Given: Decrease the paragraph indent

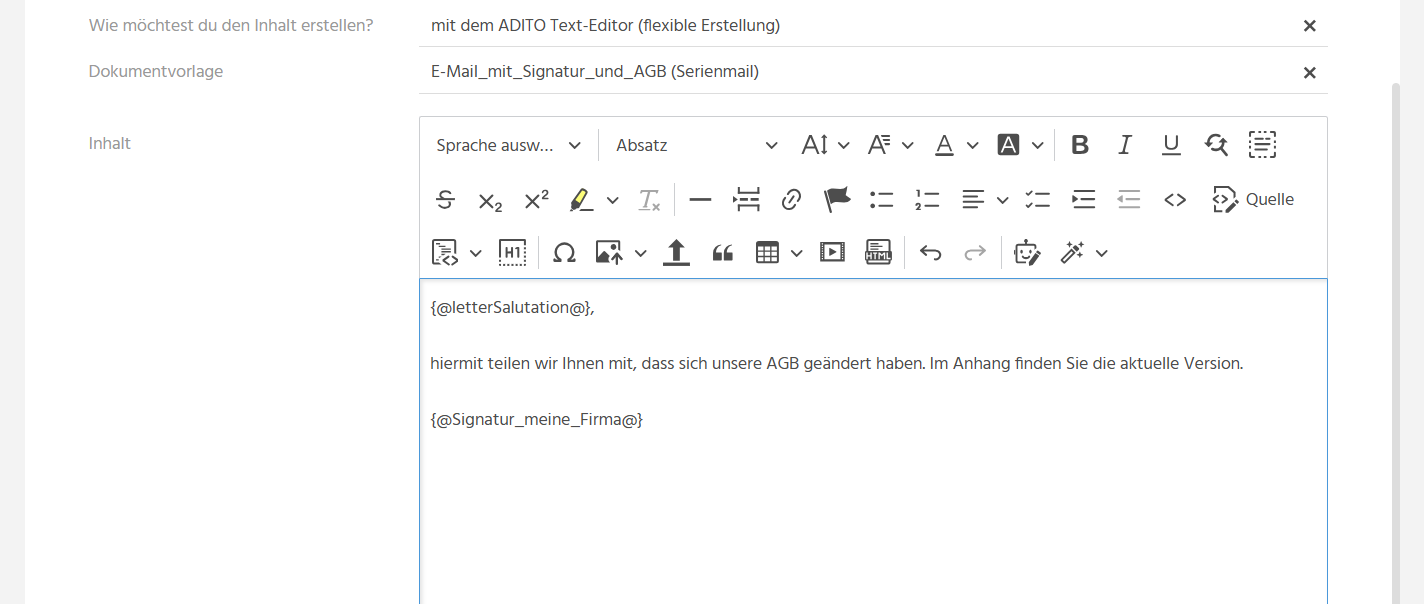Looking at the screenshot, I should coord(1129,199).
